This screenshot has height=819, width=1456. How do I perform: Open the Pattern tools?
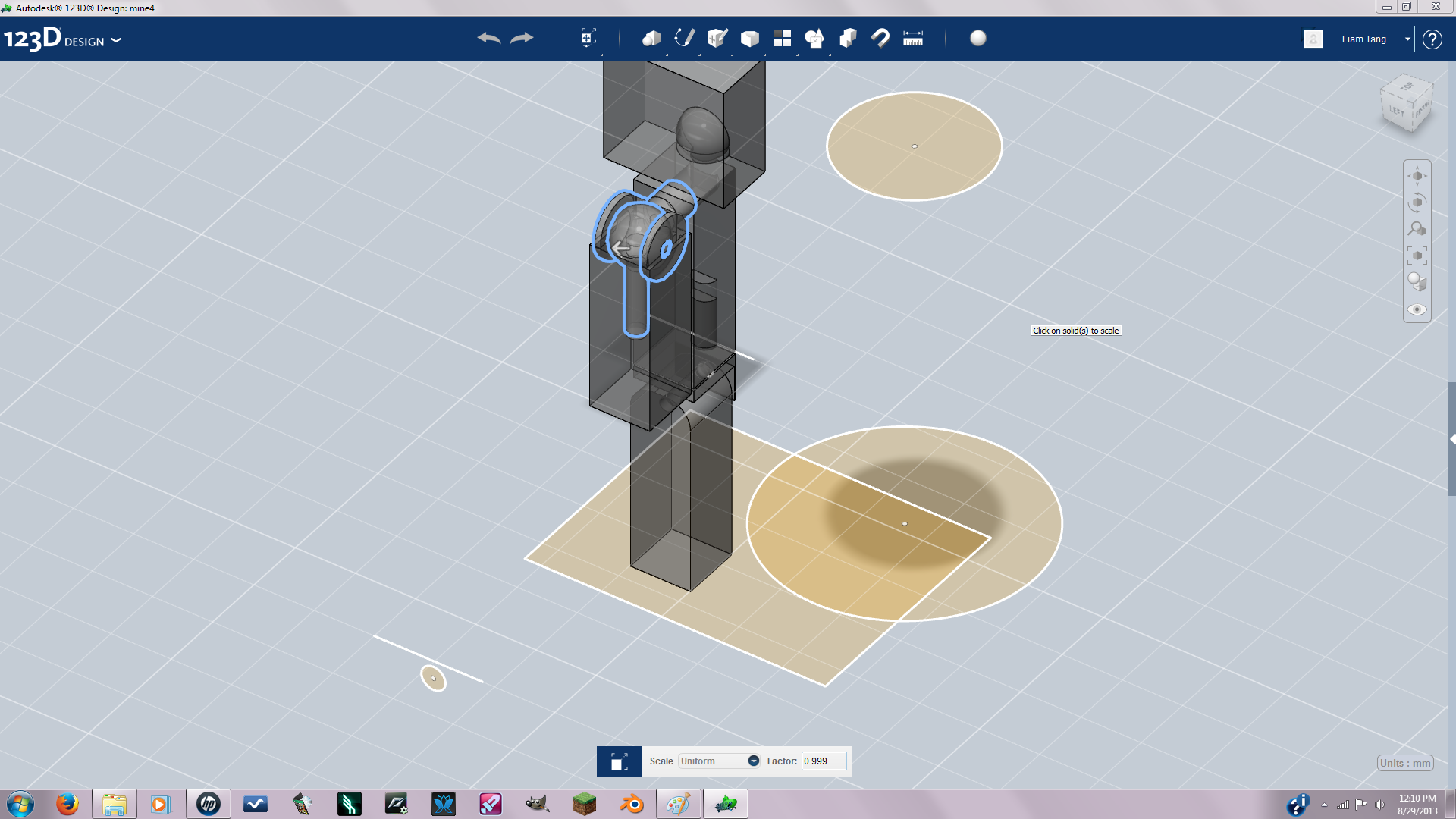[x=783, y=38]
